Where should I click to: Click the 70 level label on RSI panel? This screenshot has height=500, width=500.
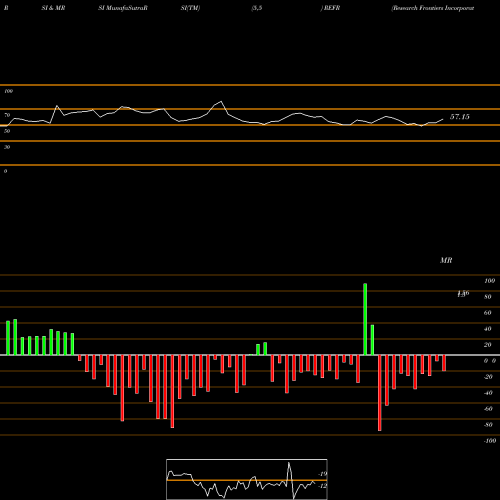pos(7,115)
